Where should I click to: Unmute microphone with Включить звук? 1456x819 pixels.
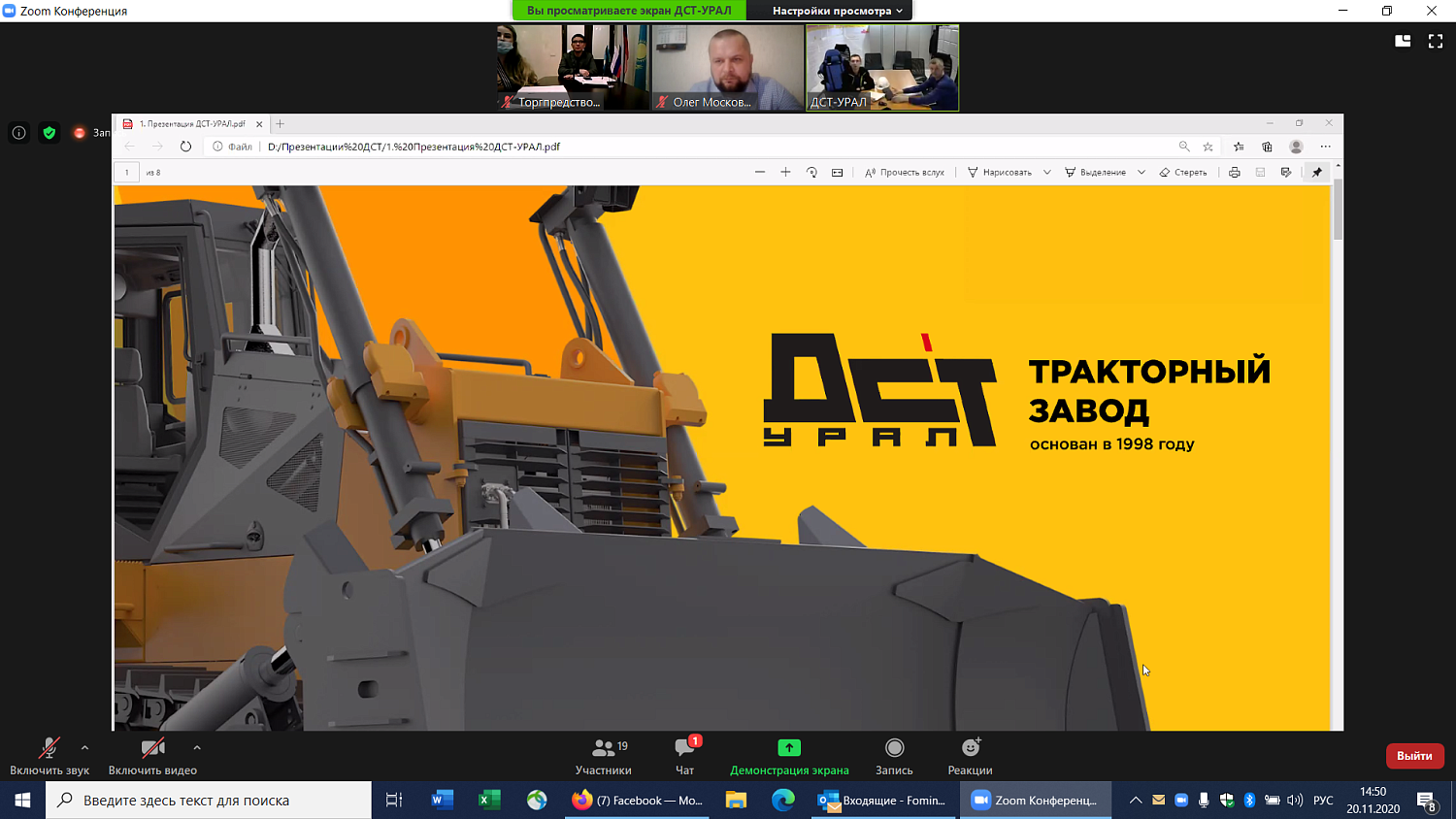tap(49, 756)
